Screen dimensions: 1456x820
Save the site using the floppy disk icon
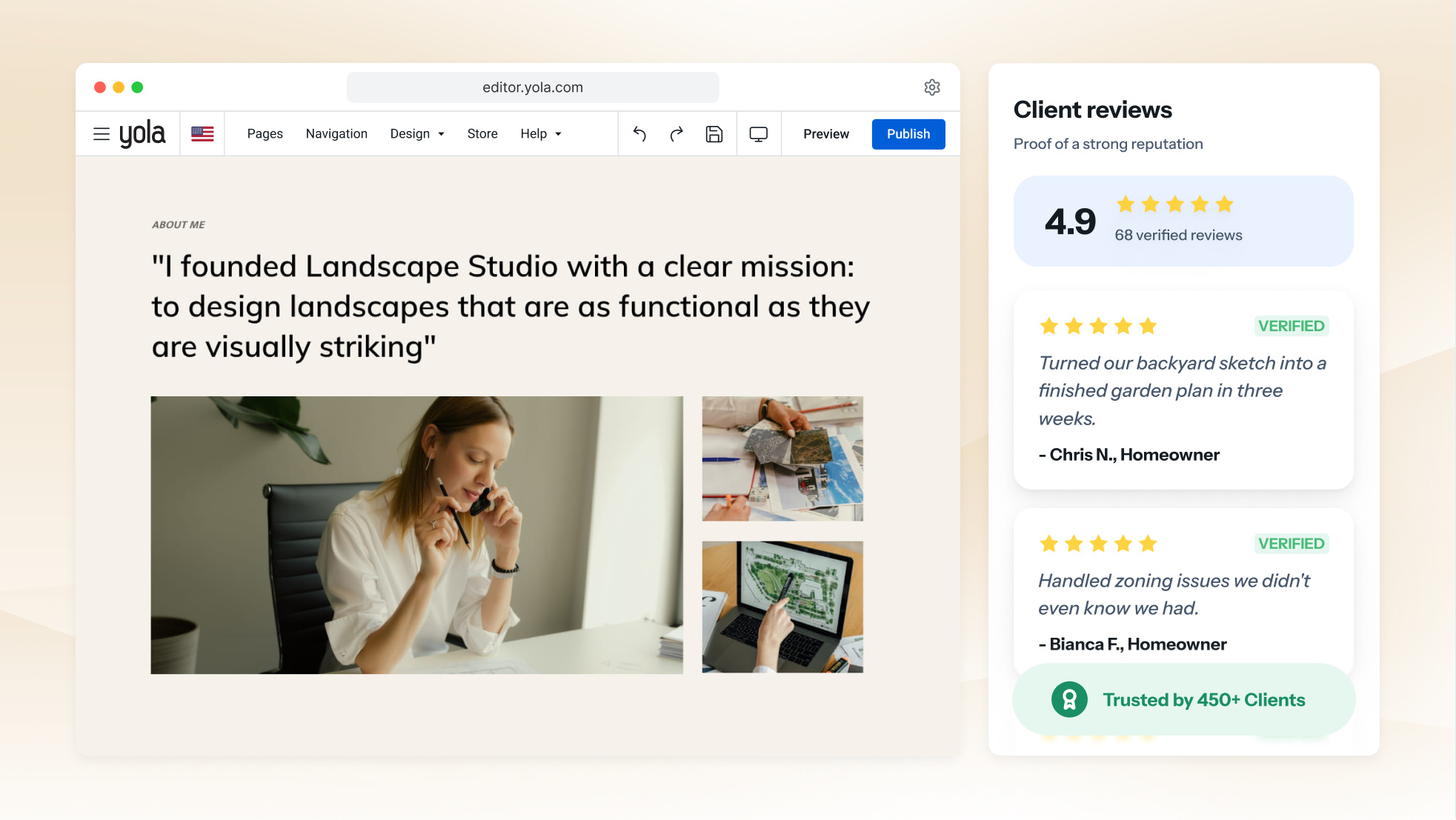714,134
